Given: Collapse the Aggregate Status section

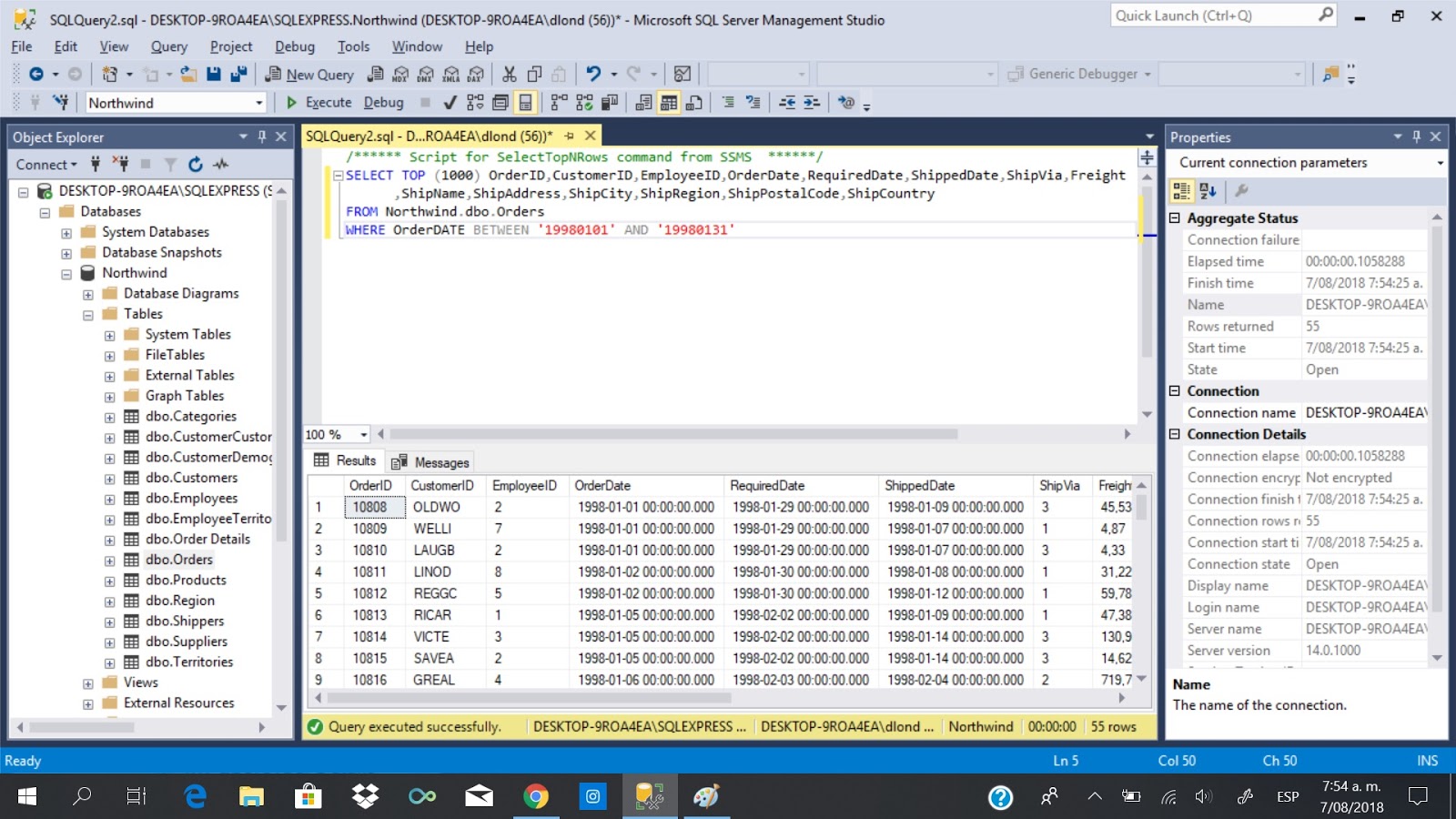Looking at the screenshot, I should coord(1175,218).
